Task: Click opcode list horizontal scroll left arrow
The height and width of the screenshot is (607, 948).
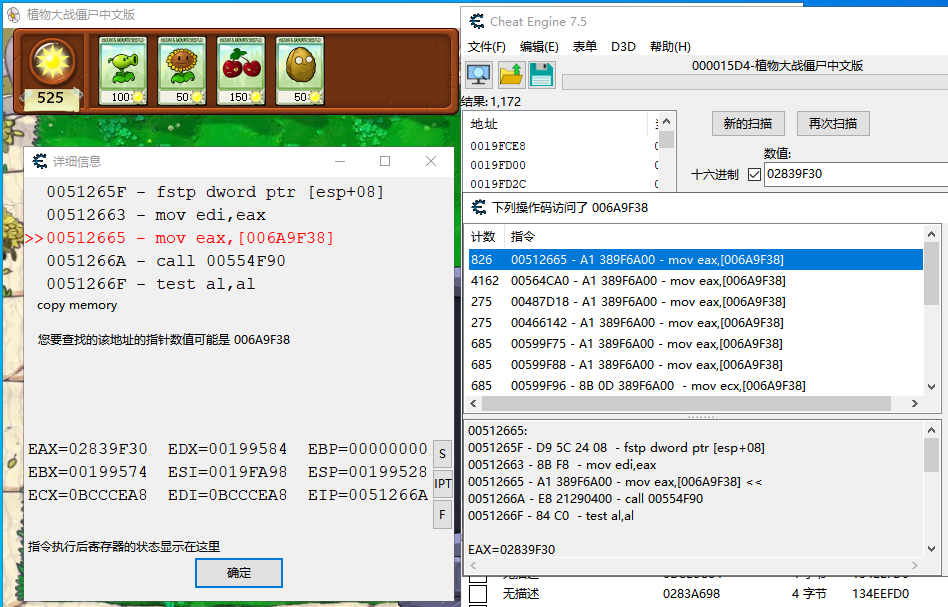Action: click(473, 403)
